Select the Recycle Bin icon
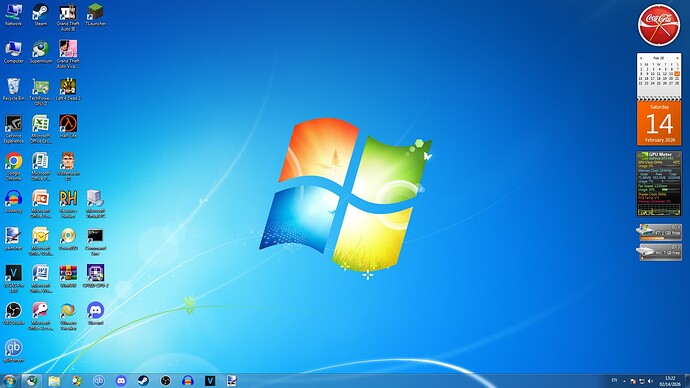 pos(13,90)
